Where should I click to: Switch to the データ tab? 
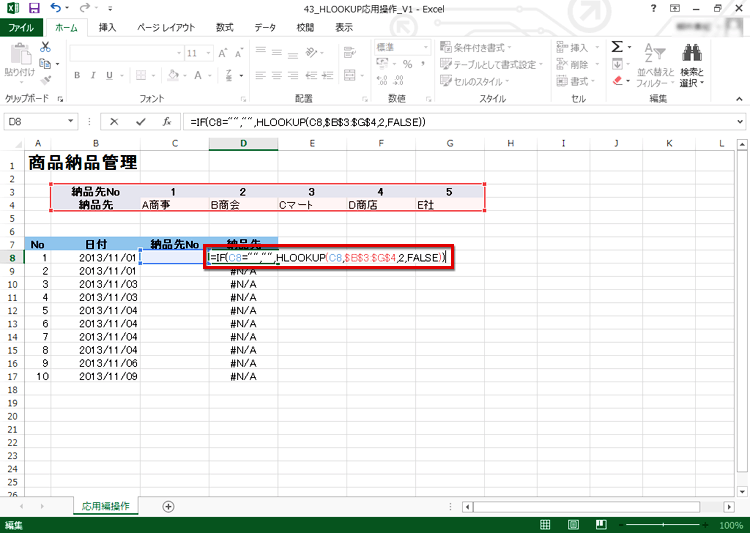(265, 28)
